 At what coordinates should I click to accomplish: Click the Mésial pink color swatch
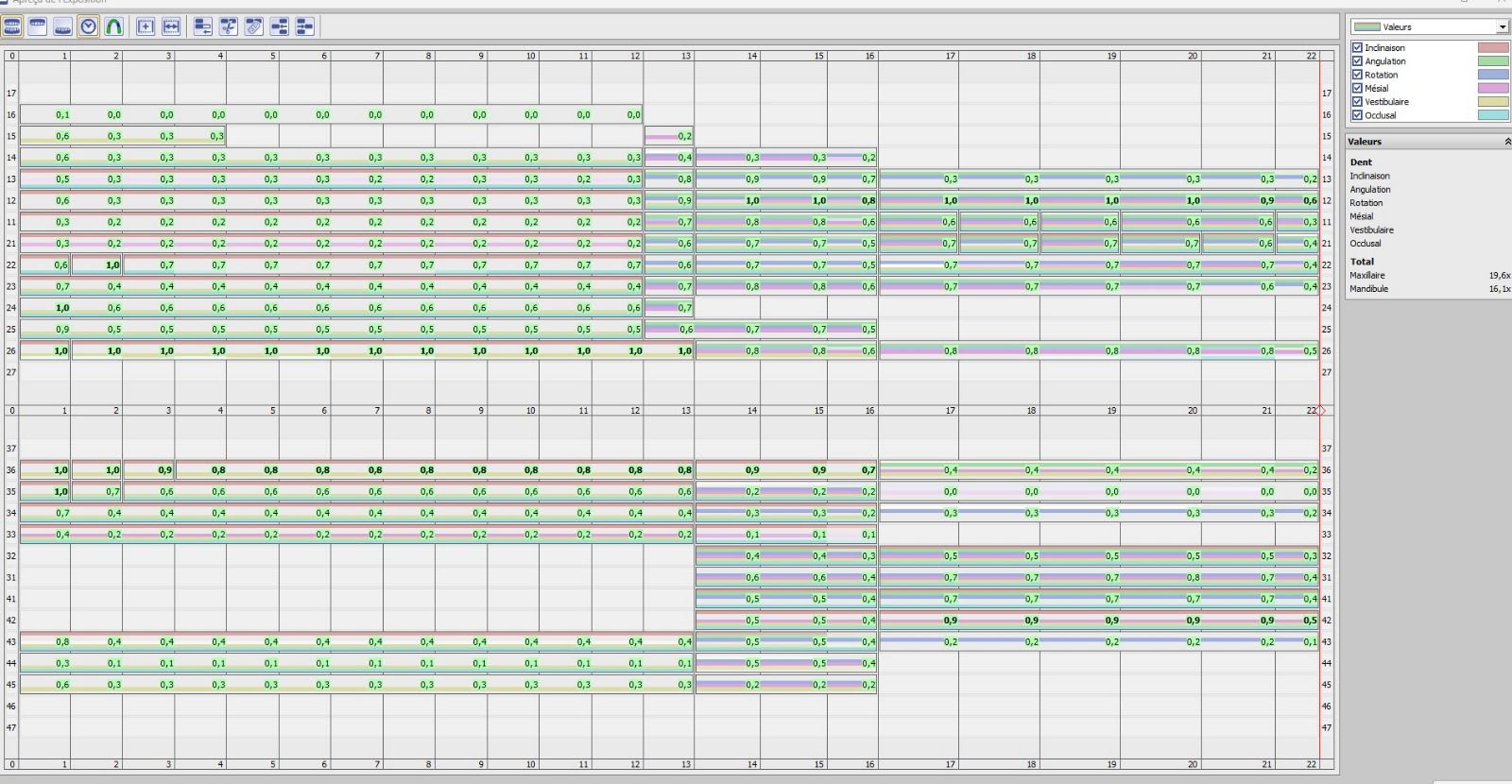1492,88
